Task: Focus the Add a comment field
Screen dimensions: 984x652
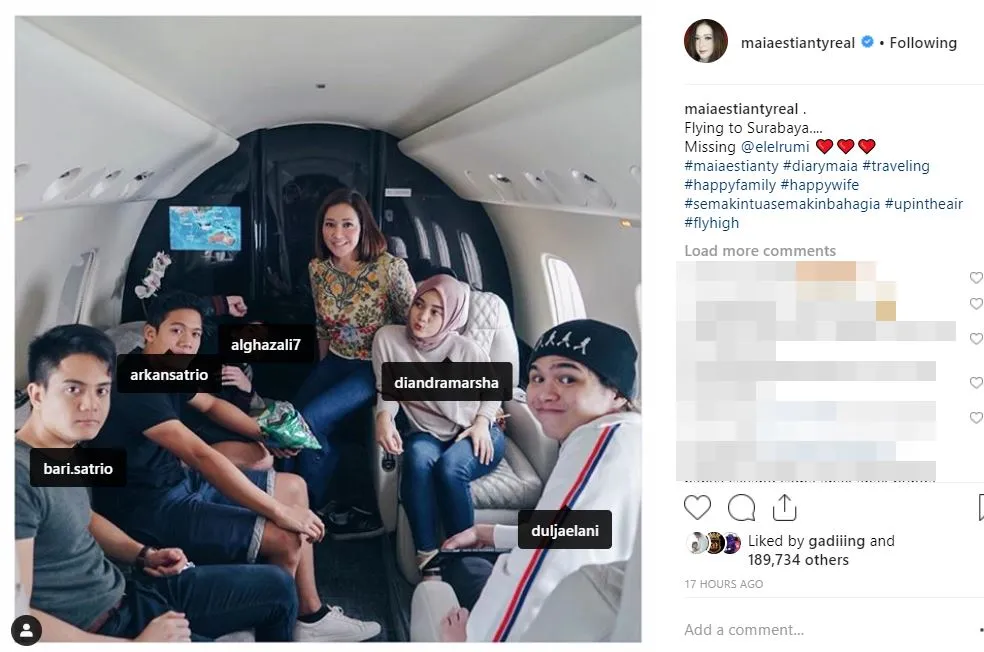Action: tap(828, 629)
